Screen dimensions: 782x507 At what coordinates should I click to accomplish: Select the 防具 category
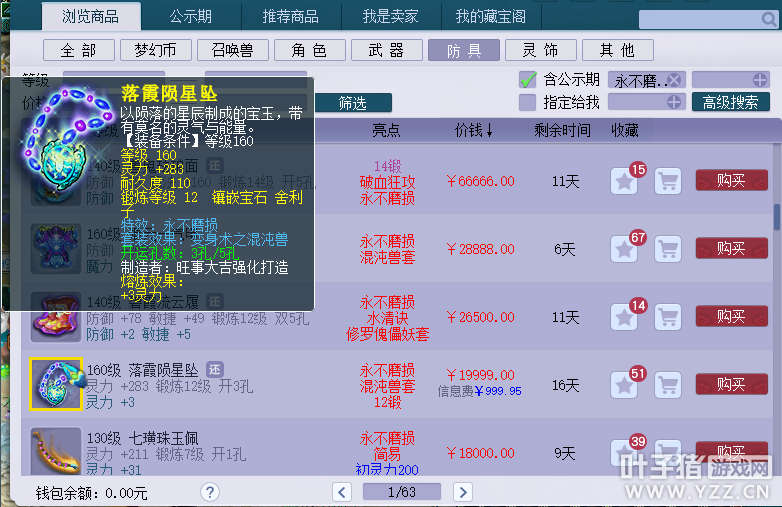point(464,50)
